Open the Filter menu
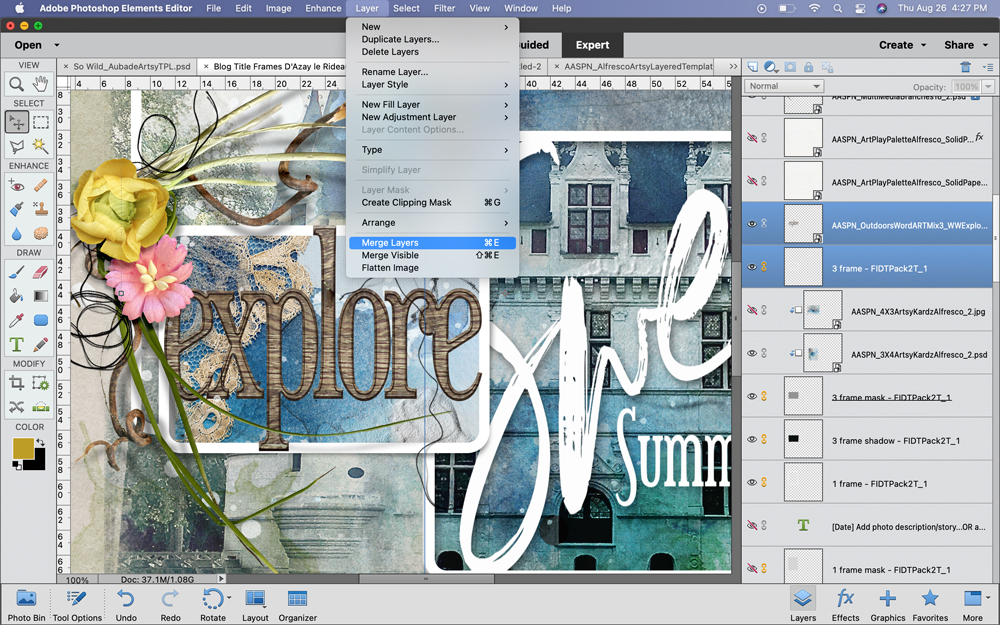This screenshot has height=625, width=1000. pyautogui.click(x=445, y=8)
